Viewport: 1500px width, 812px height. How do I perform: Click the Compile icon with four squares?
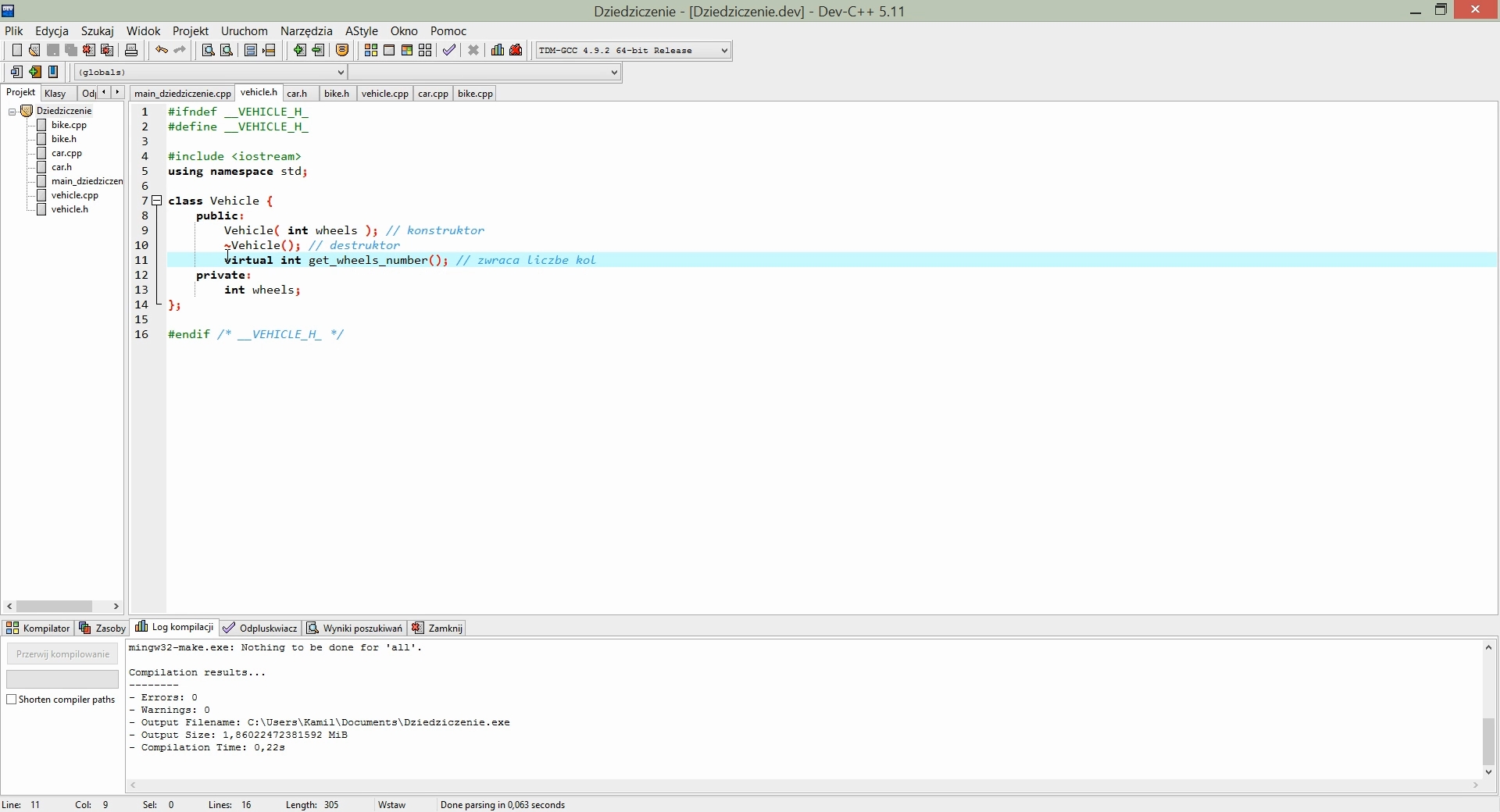coord(371,51)
